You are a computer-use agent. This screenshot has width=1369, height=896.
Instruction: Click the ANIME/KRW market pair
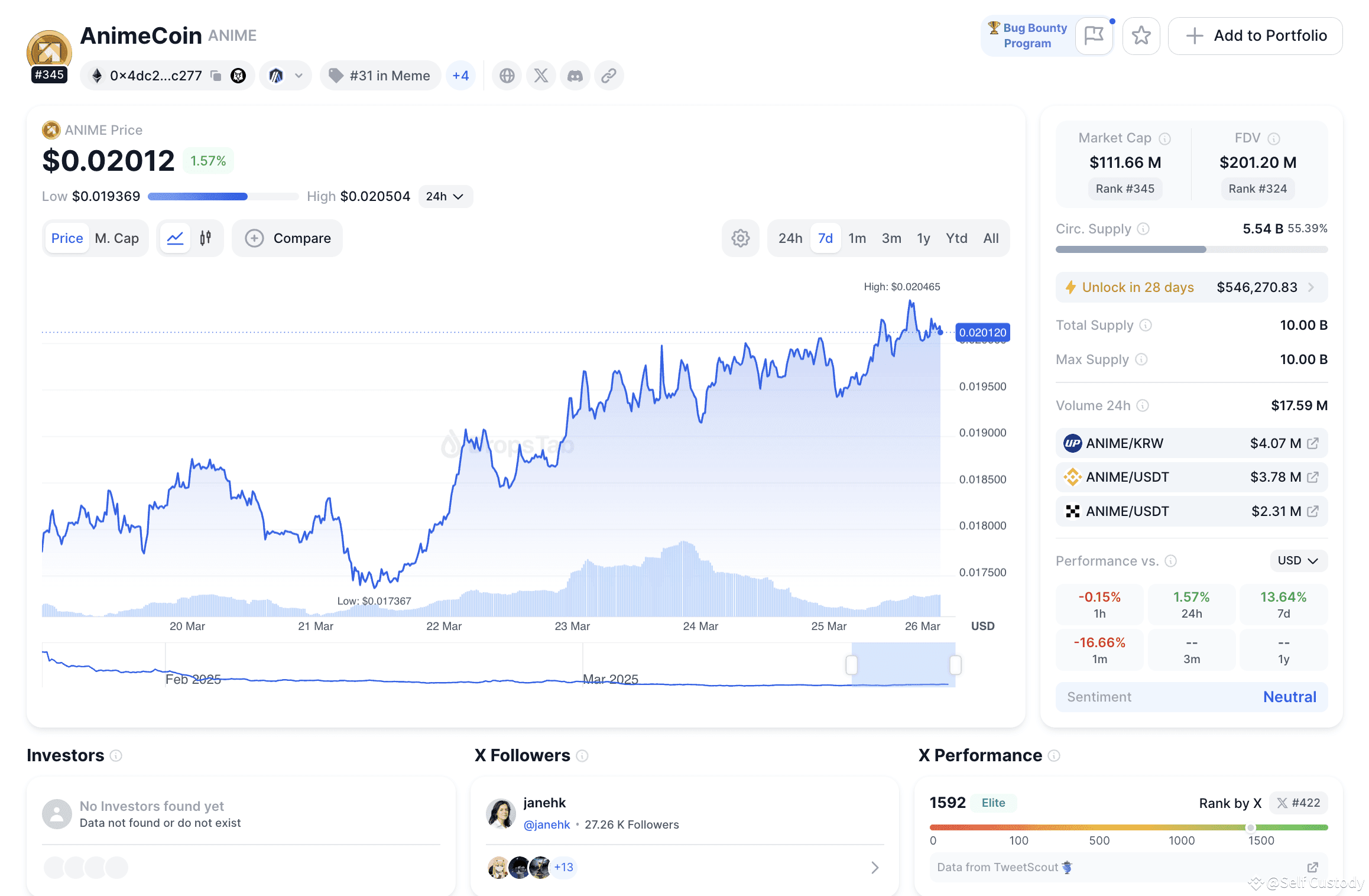pyautogui.click(x=1192, y=443)
